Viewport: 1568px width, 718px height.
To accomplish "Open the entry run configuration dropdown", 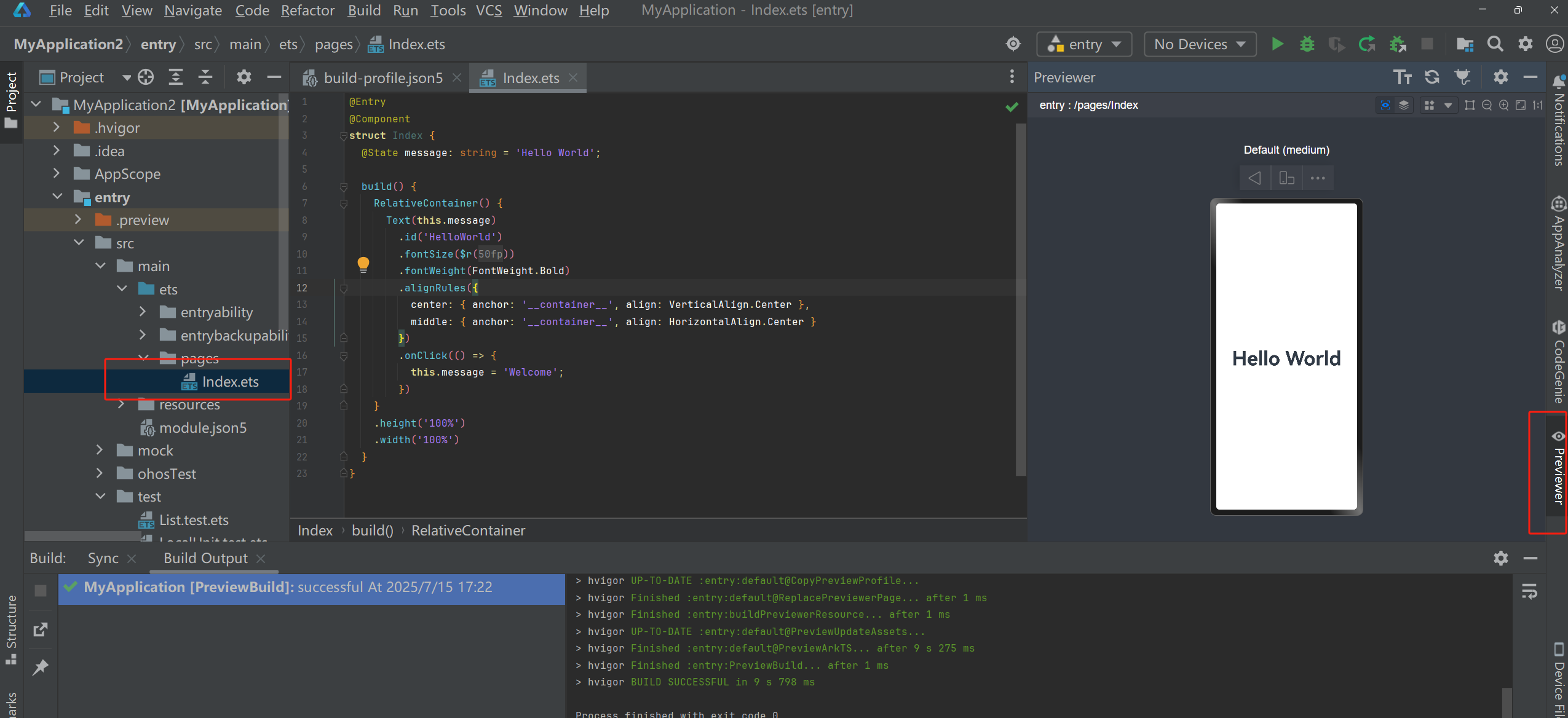I will tap(1084, 44).
